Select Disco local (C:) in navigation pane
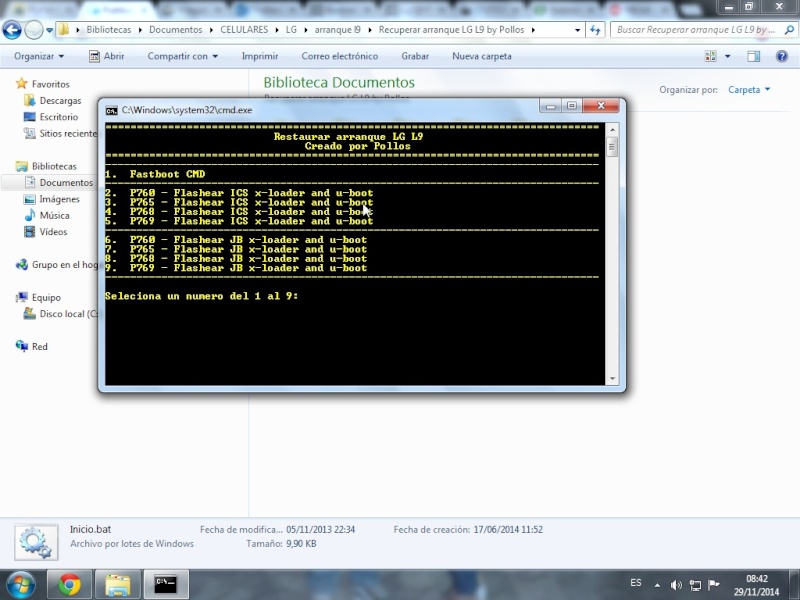Screen dimensions: 800x600 point(68,314)
